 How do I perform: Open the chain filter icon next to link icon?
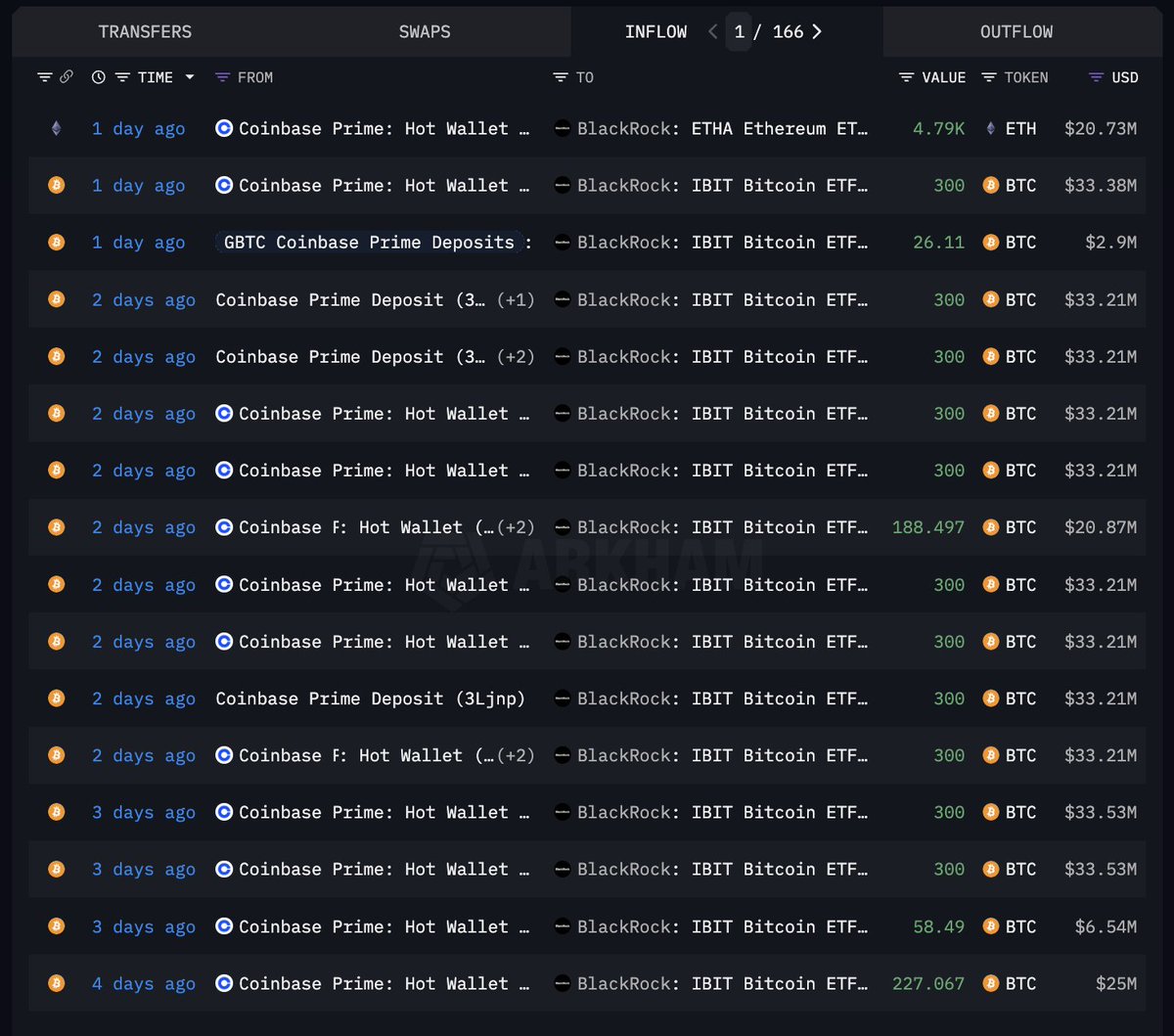[43, 76]
